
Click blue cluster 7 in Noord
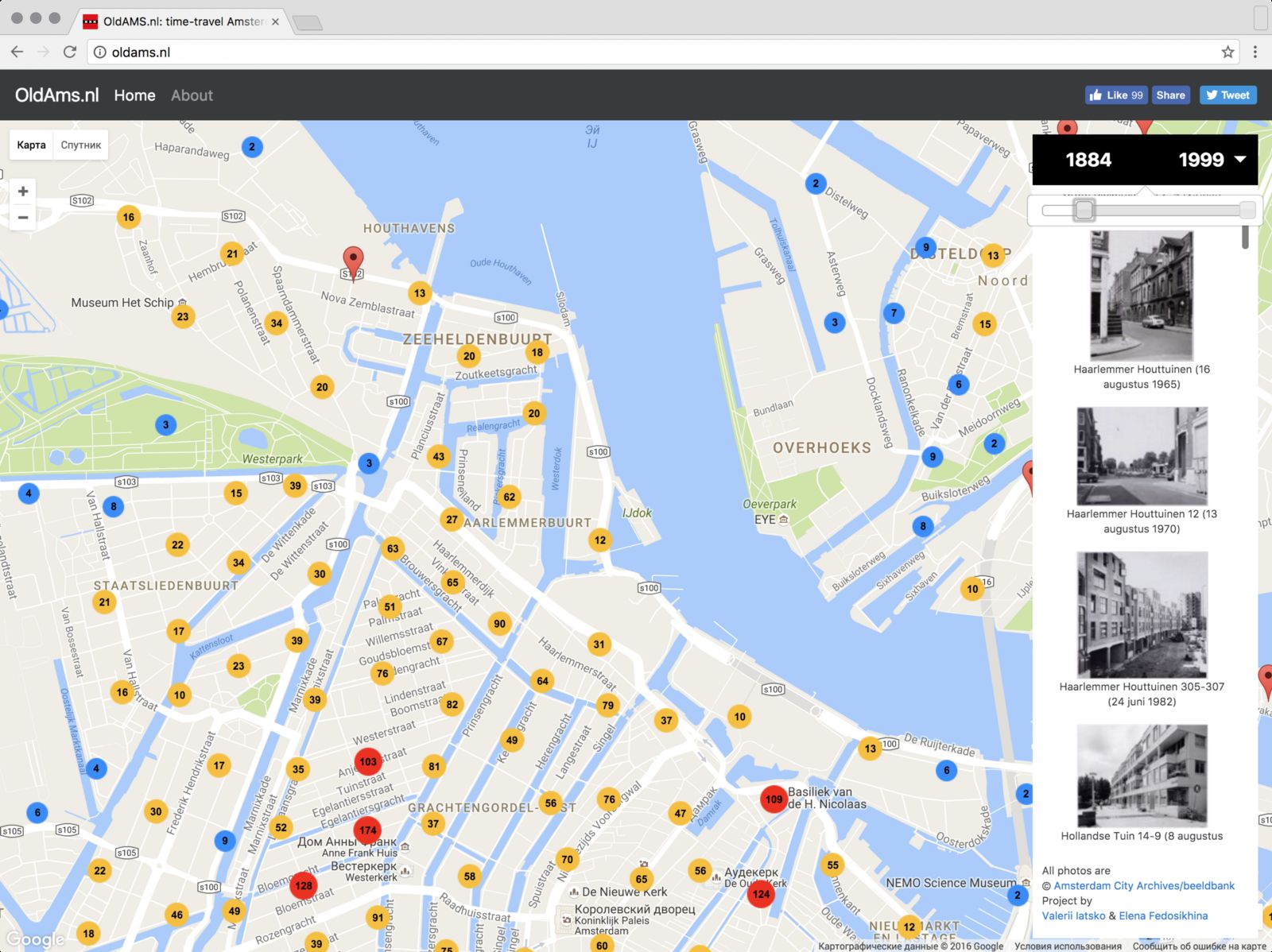click(x=894, y=312)
